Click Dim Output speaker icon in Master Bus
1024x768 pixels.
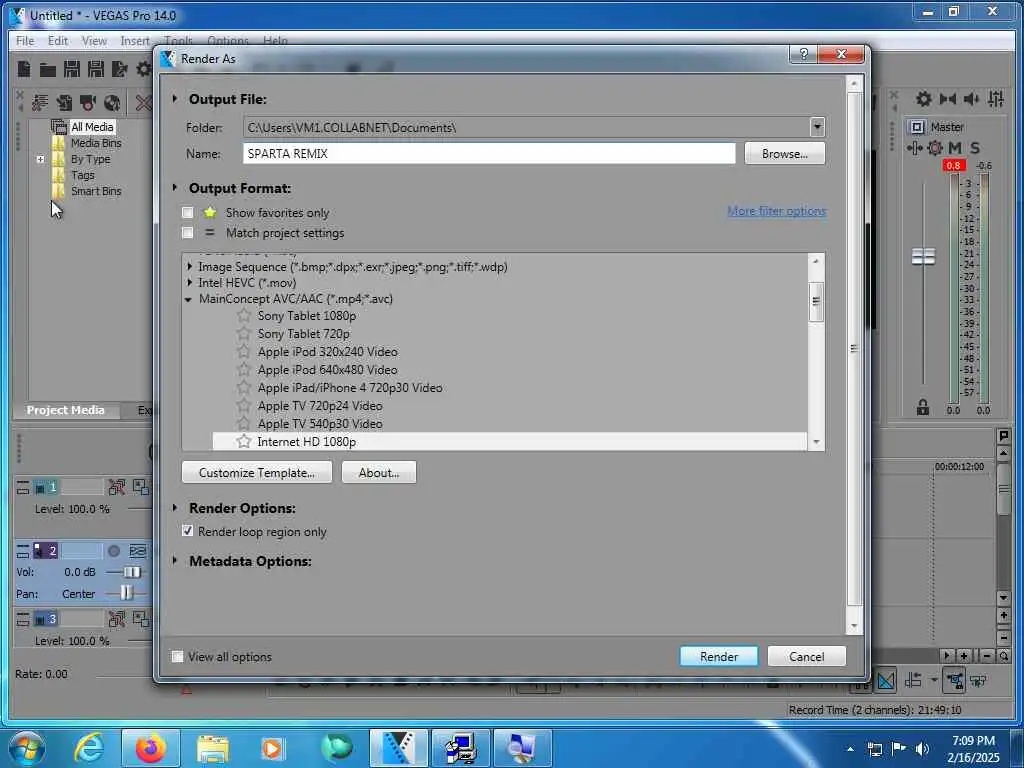(971, 99)
